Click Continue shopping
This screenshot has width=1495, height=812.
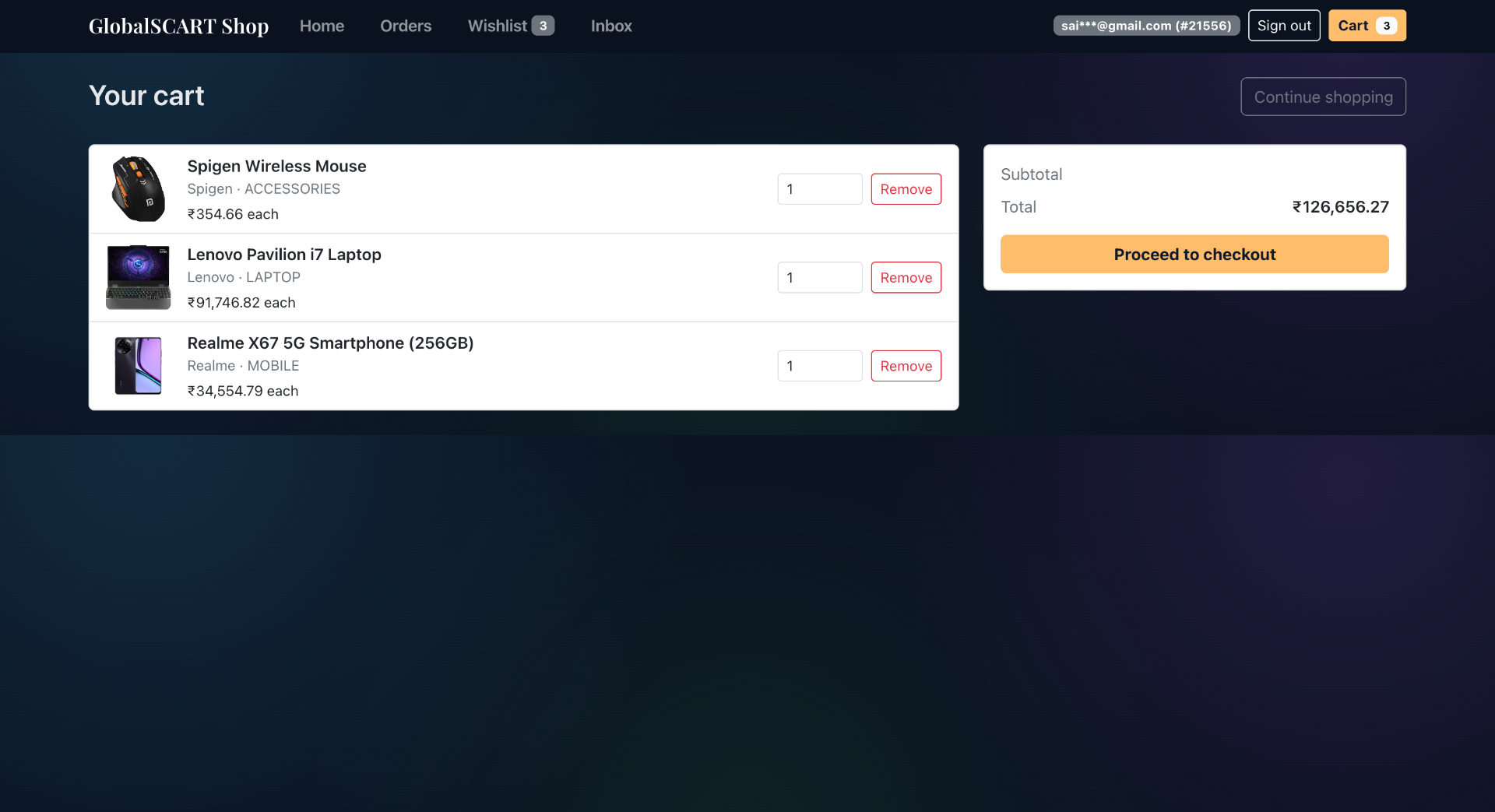coord(1323,97)
